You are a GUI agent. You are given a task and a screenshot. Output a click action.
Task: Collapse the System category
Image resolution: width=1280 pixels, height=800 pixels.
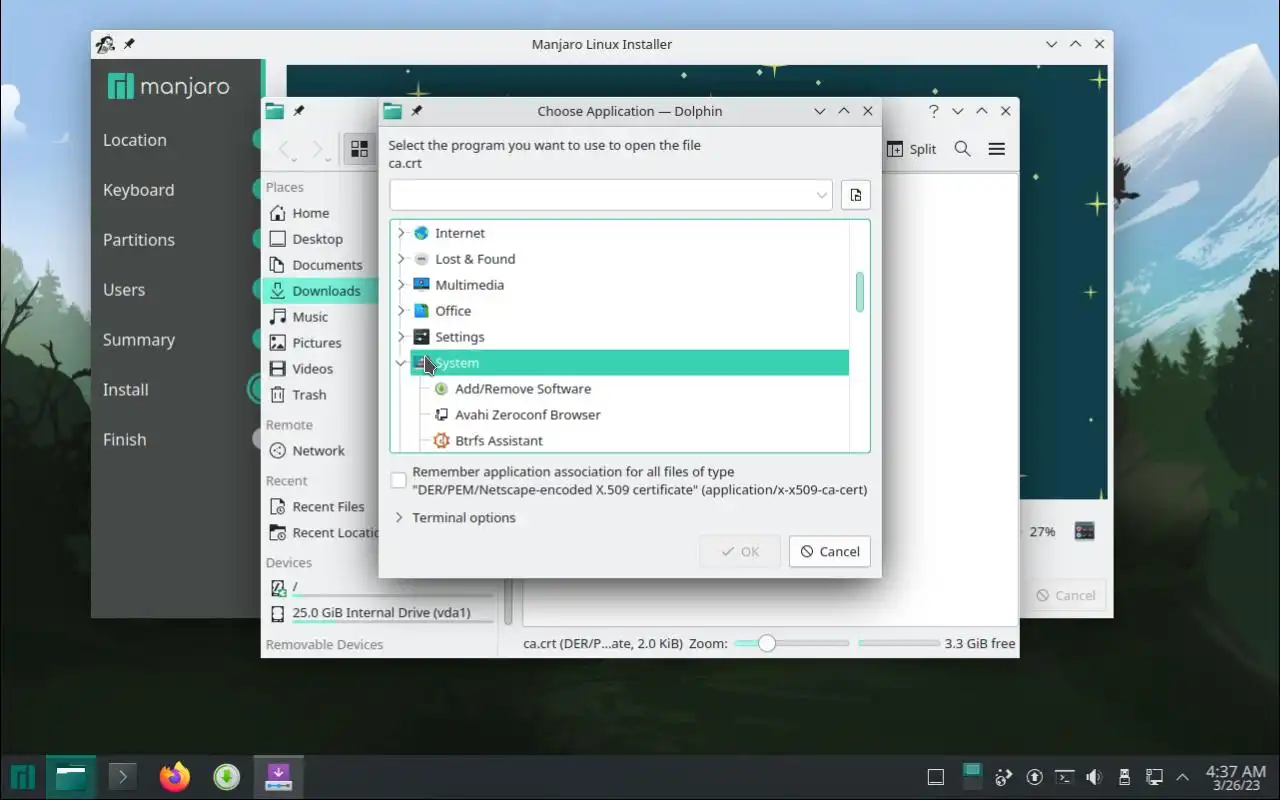tap(402, 363)
